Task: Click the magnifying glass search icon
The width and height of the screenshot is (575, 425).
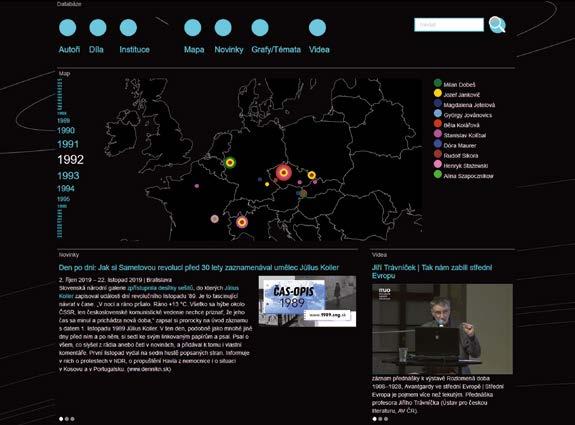Action: 497,25
